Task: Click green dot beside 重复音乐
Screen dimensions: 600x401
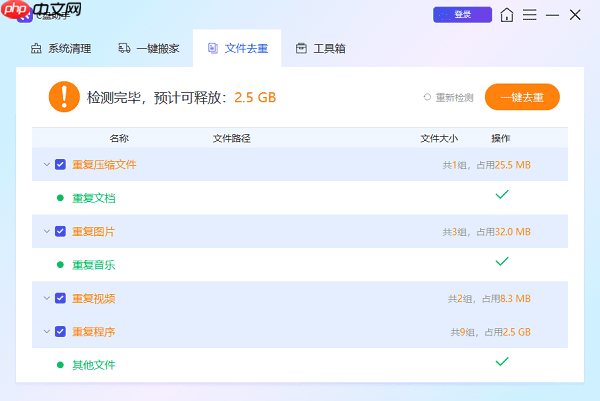Action: [x=60, y=264]
